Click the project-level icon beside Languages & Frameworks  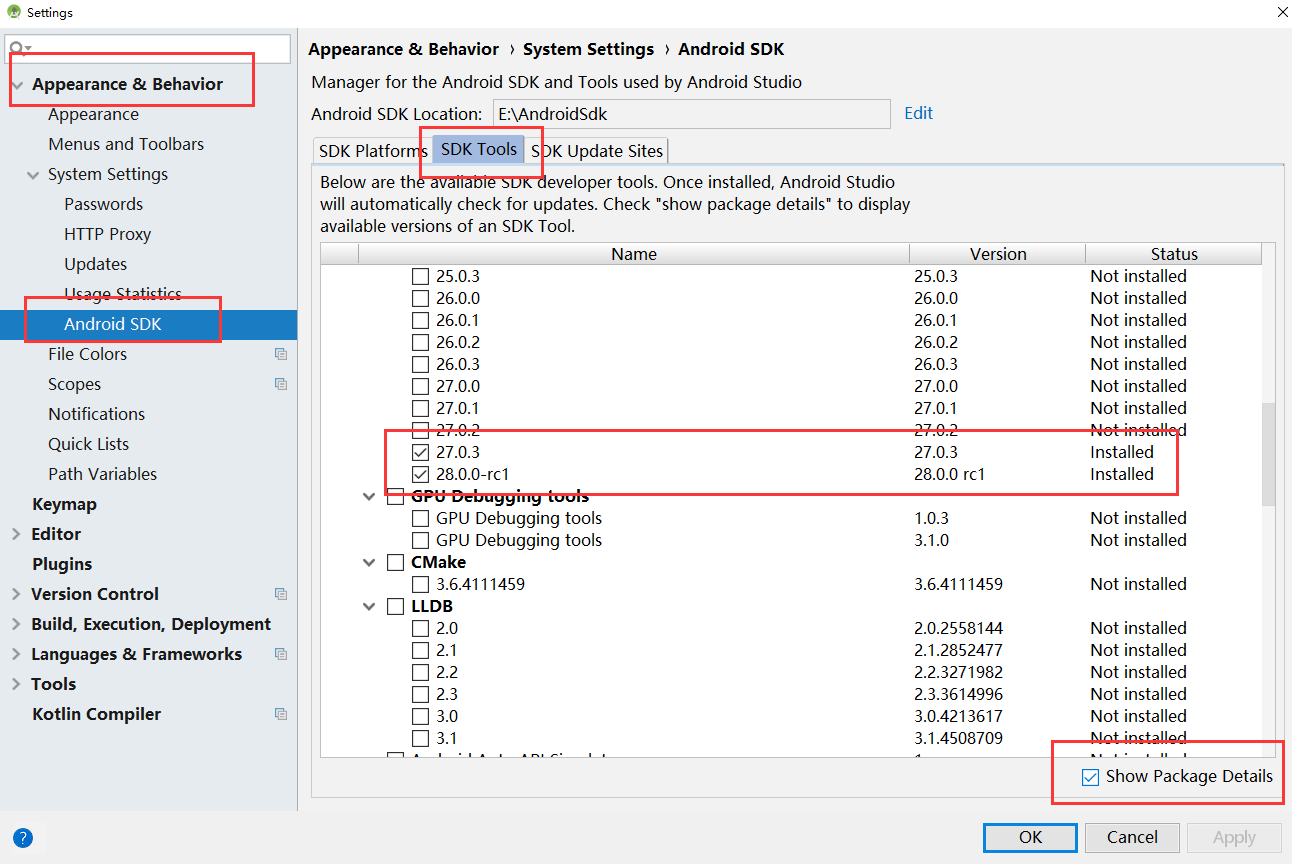[x=281, y=654]
